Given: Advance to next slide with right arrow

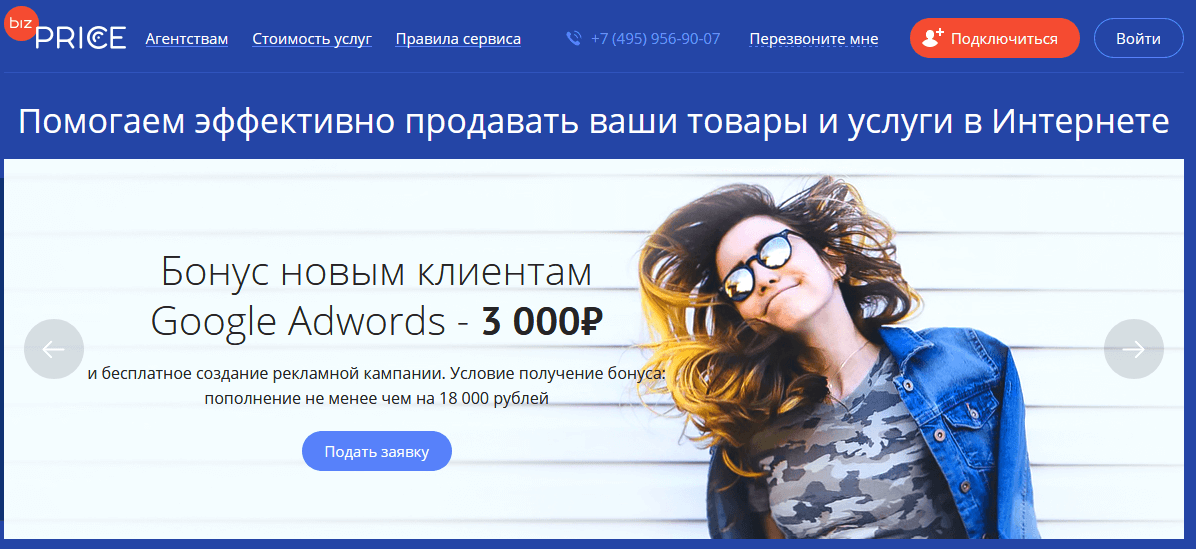Looking at the screenshot, I should coord(1133,348).
